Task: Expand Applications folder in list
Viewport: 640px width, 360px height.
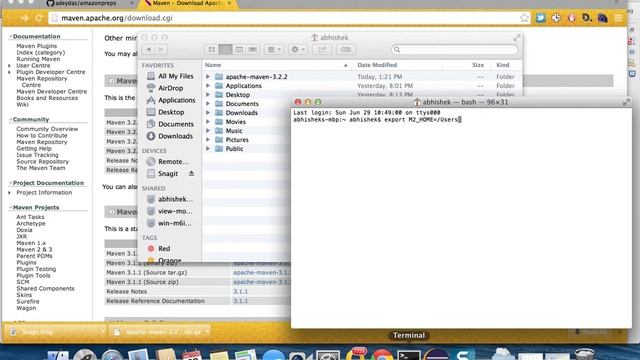Action: coord(208,85)
